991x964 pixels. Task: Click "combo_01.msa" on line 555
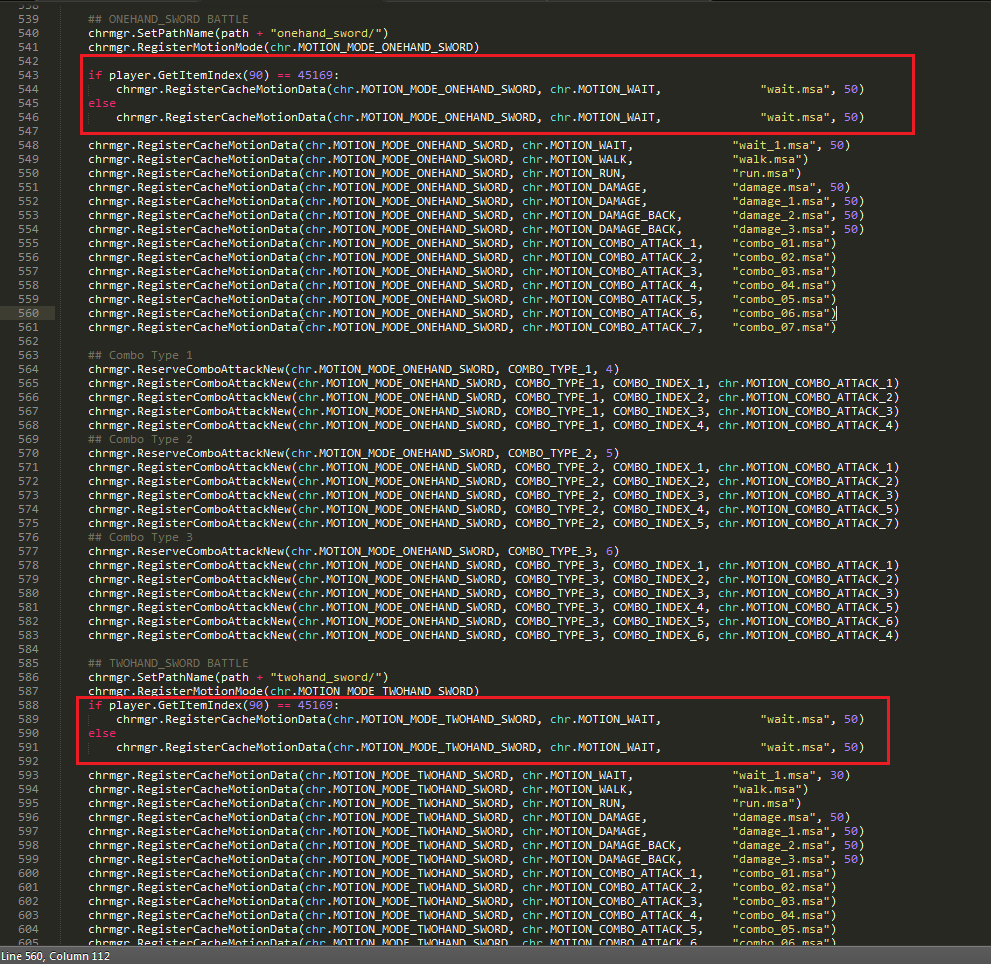tap(781, 243)
